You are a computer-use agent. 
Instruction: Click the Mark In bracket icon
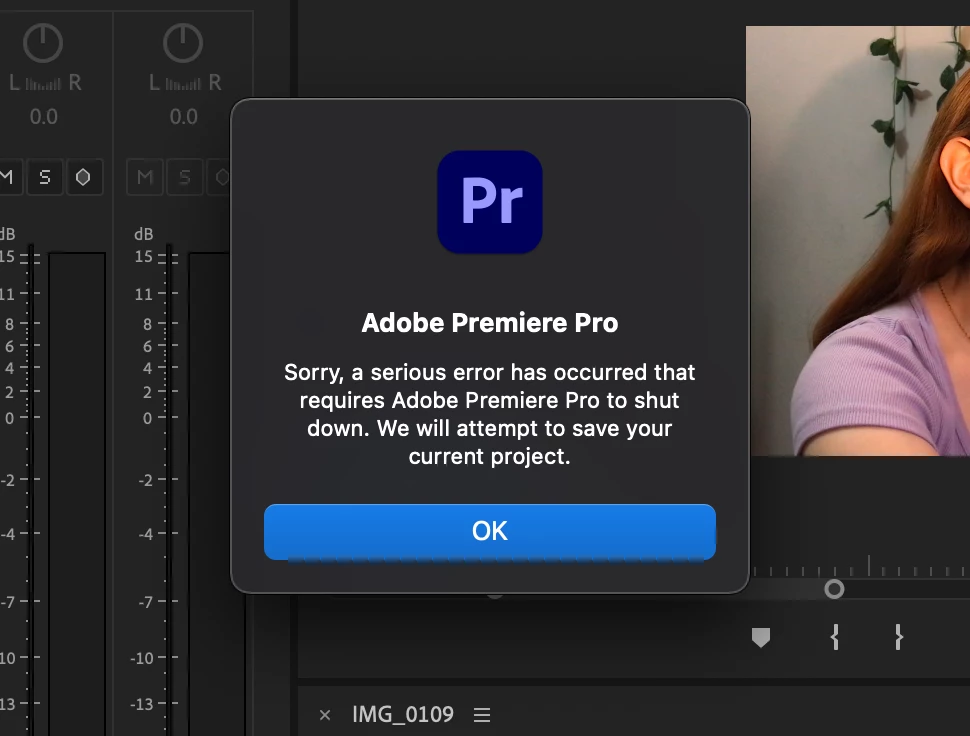[835, 636]
